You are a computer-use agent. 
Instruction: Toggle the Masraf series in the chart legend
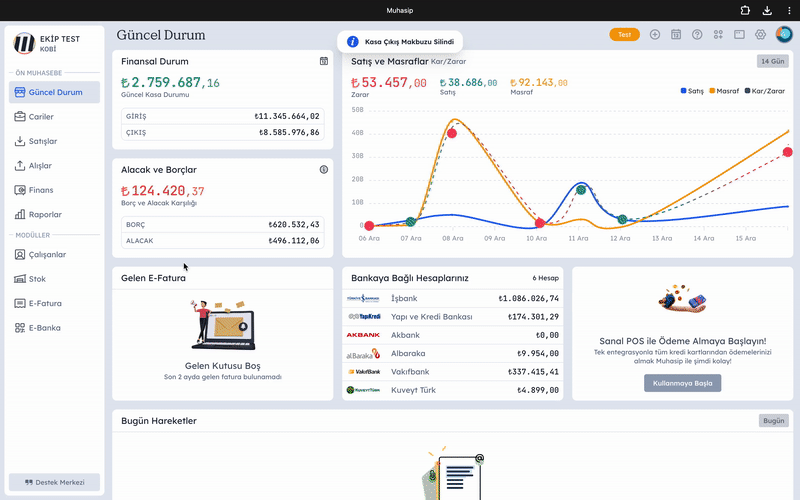coord(727,91)
